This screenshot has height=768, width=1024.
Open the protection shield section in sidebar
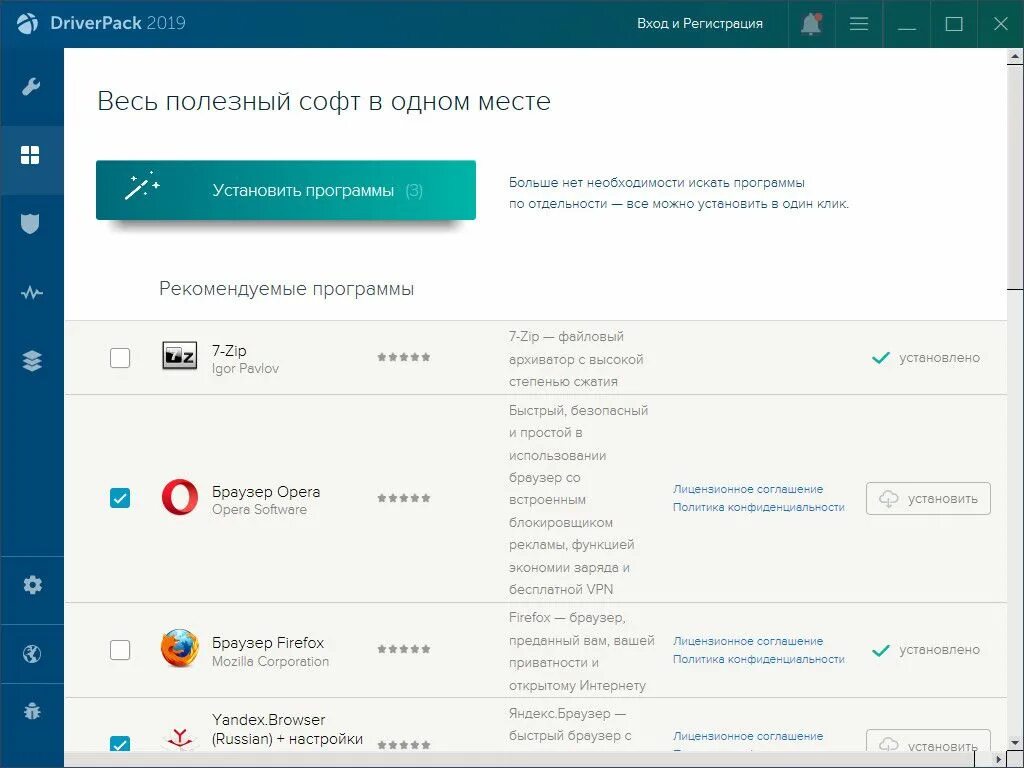[30, 223]
